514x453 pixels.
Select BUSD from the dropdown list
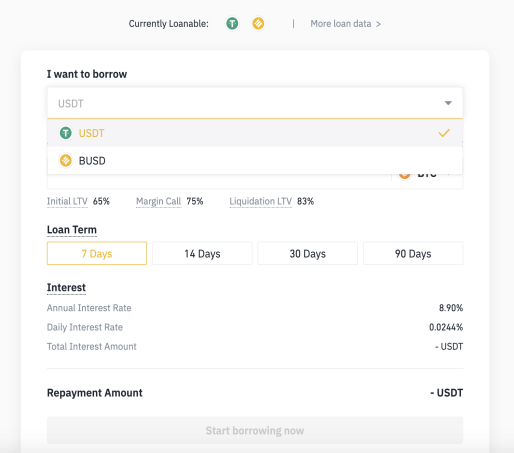click(255, 161)
